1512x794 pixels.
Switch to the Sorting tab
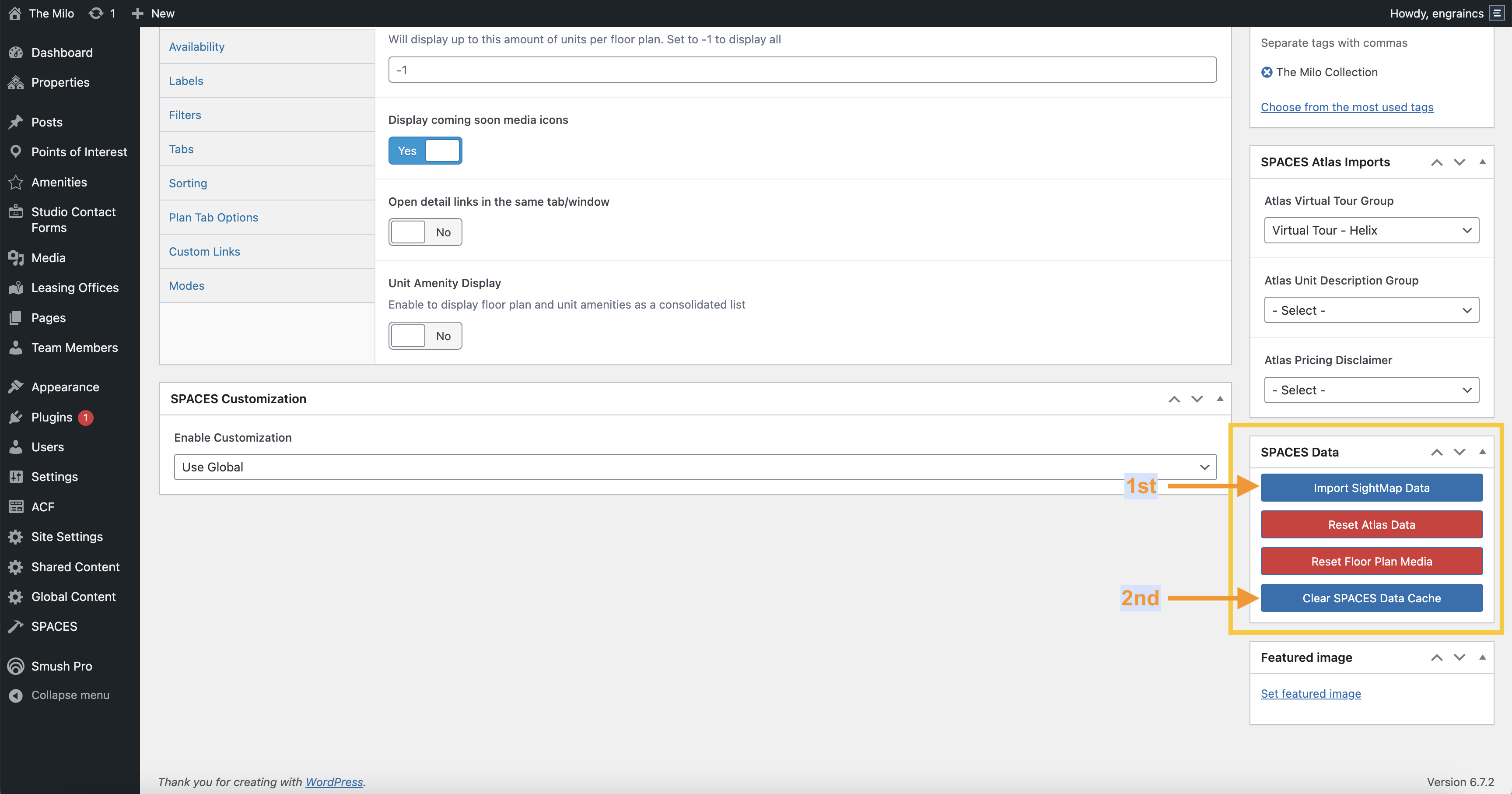pos(267,183)
